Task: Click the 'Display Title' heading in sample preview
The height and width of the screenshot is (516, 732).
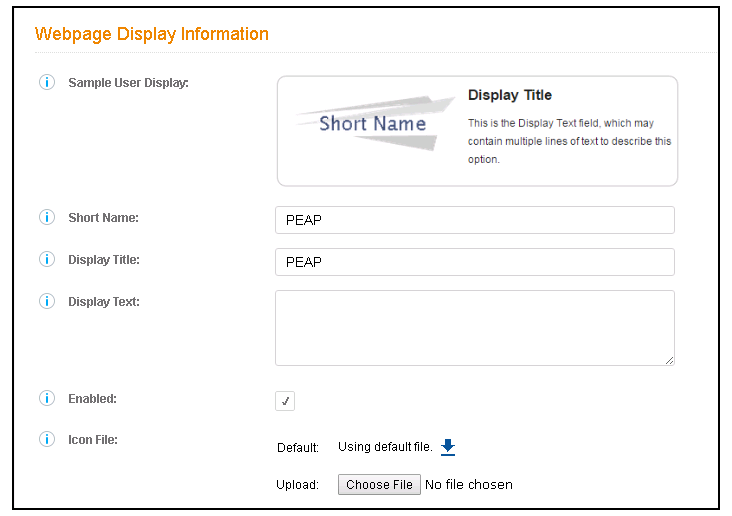Action: click(510, 95)
